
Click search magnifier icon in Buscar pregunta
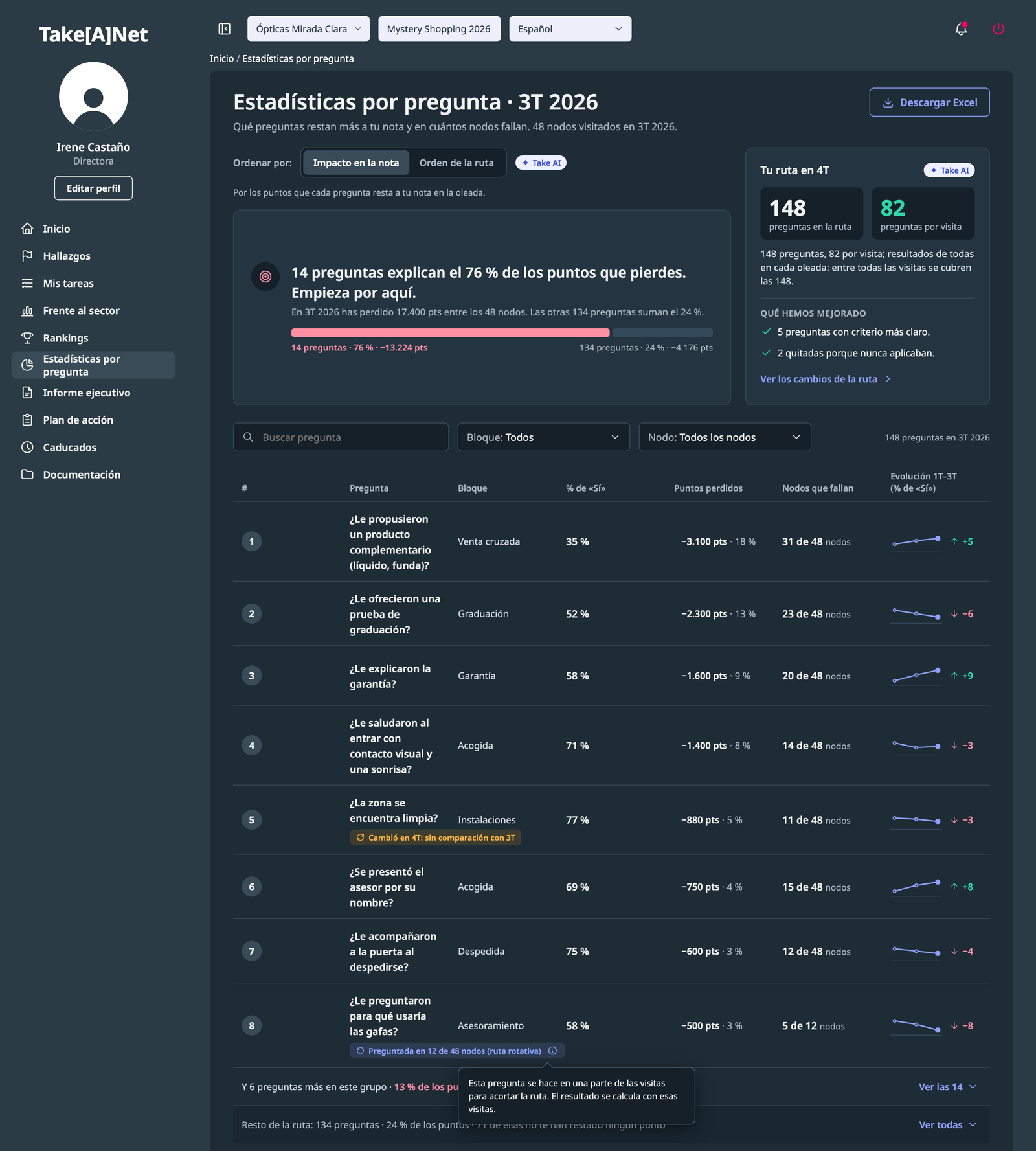coord(248,437)
